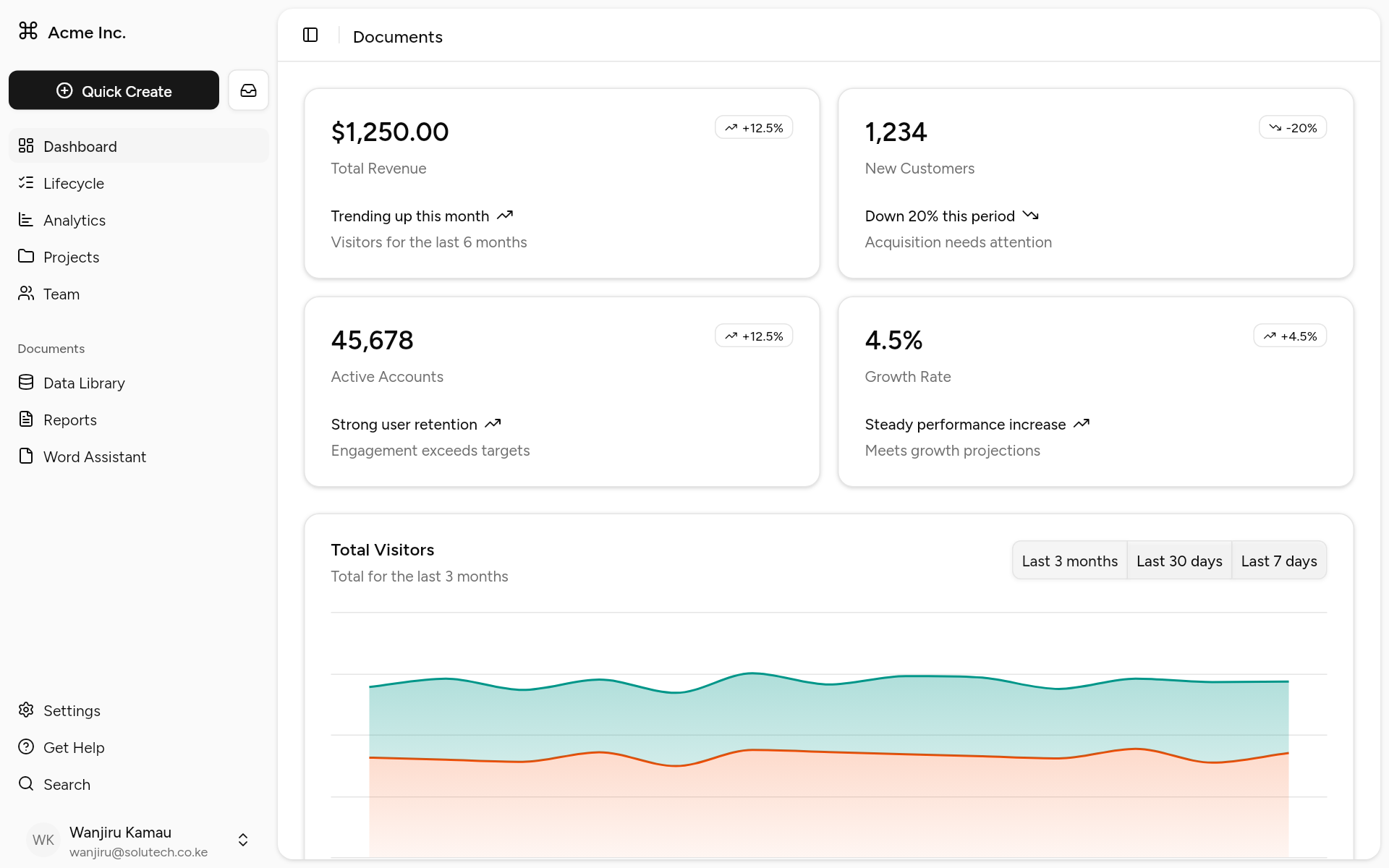Screen dimensions: 1389x868
Task: Click the Data Library database icon
Action: tap(26, 382)
